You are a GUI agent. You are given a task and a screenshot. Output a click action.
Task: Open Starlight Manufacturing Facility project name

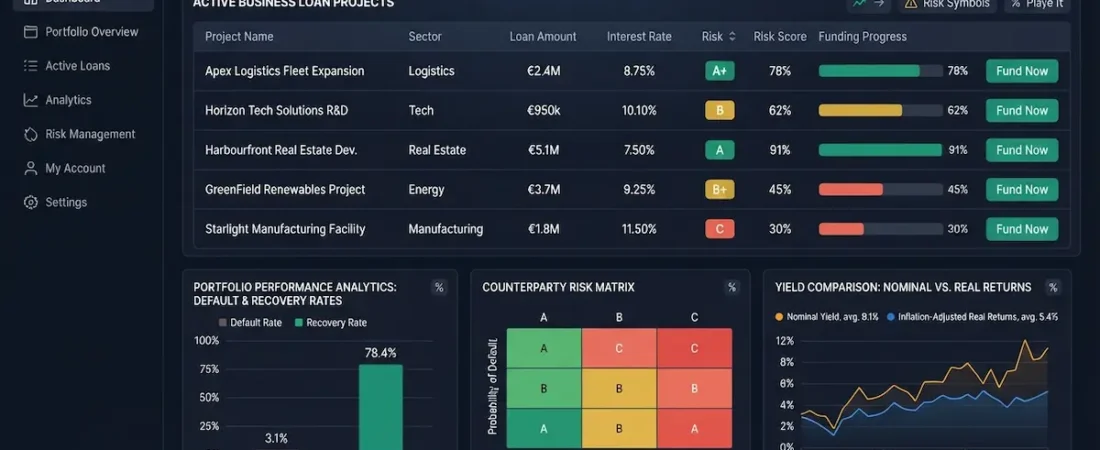click(x=285, y=229)
